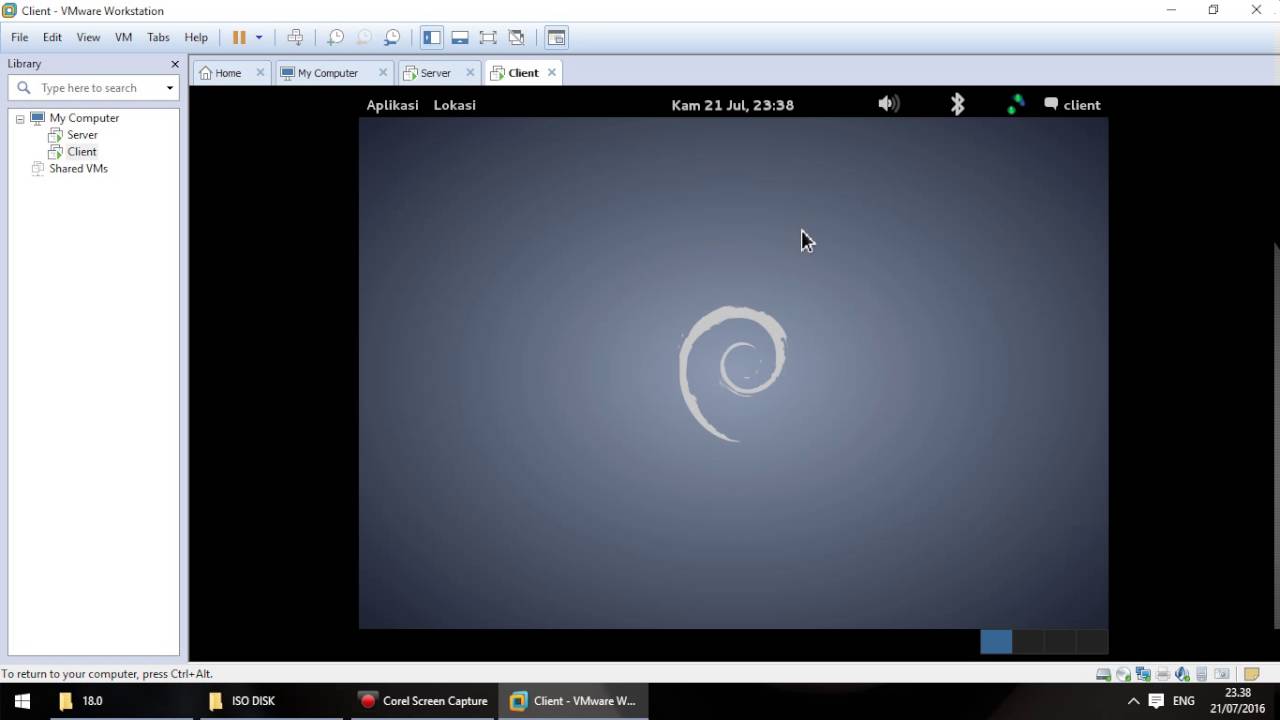Click the Unity mode toolbar icon
The height and width of the screenshot is (720, 1280).
point(516,37)
